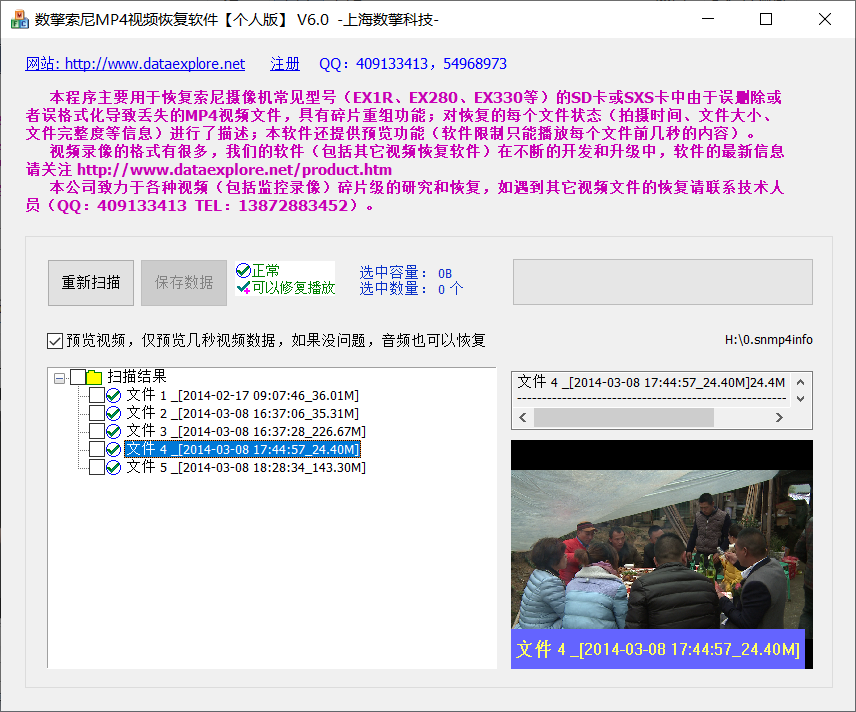Click the info box scroll down arrow
The height and width of the screenshot is (712, 856).
800,399
